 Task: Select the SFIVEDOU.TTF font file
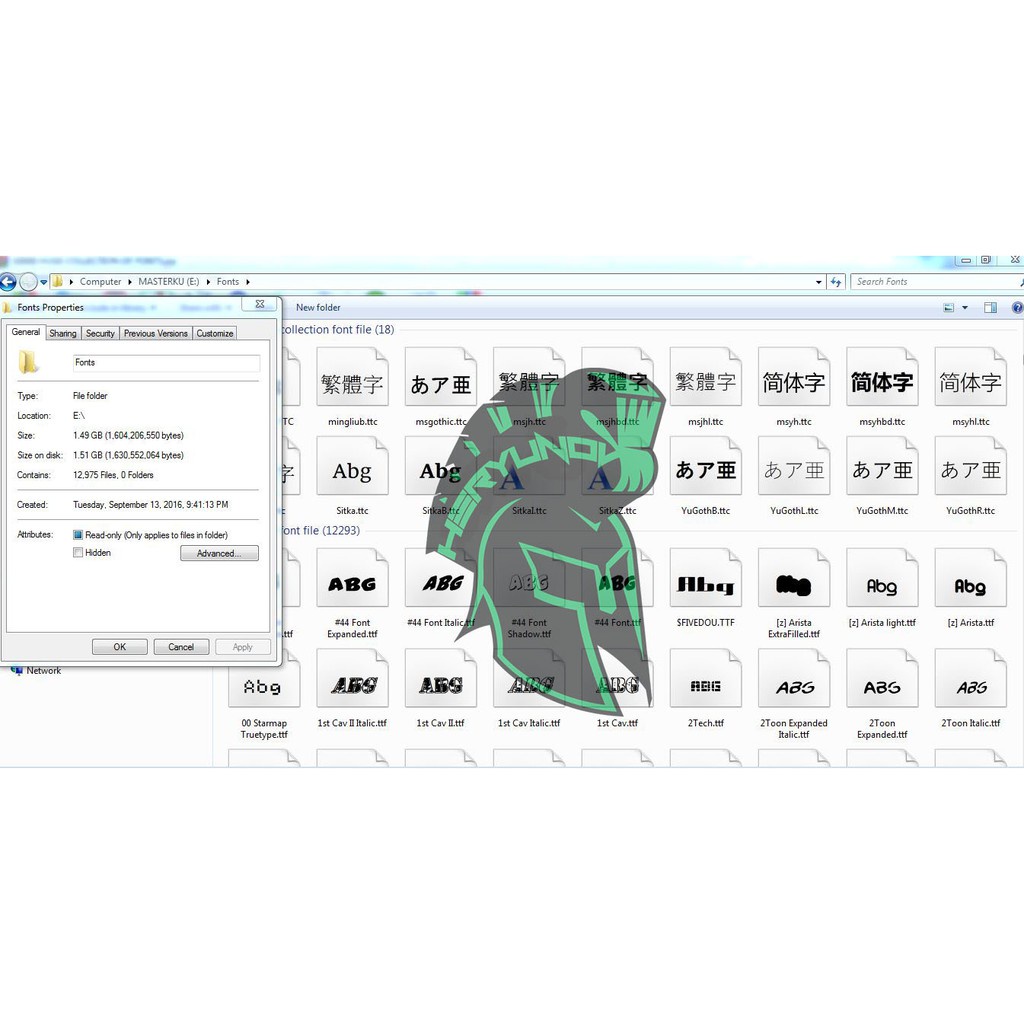(x=705, y=578)
